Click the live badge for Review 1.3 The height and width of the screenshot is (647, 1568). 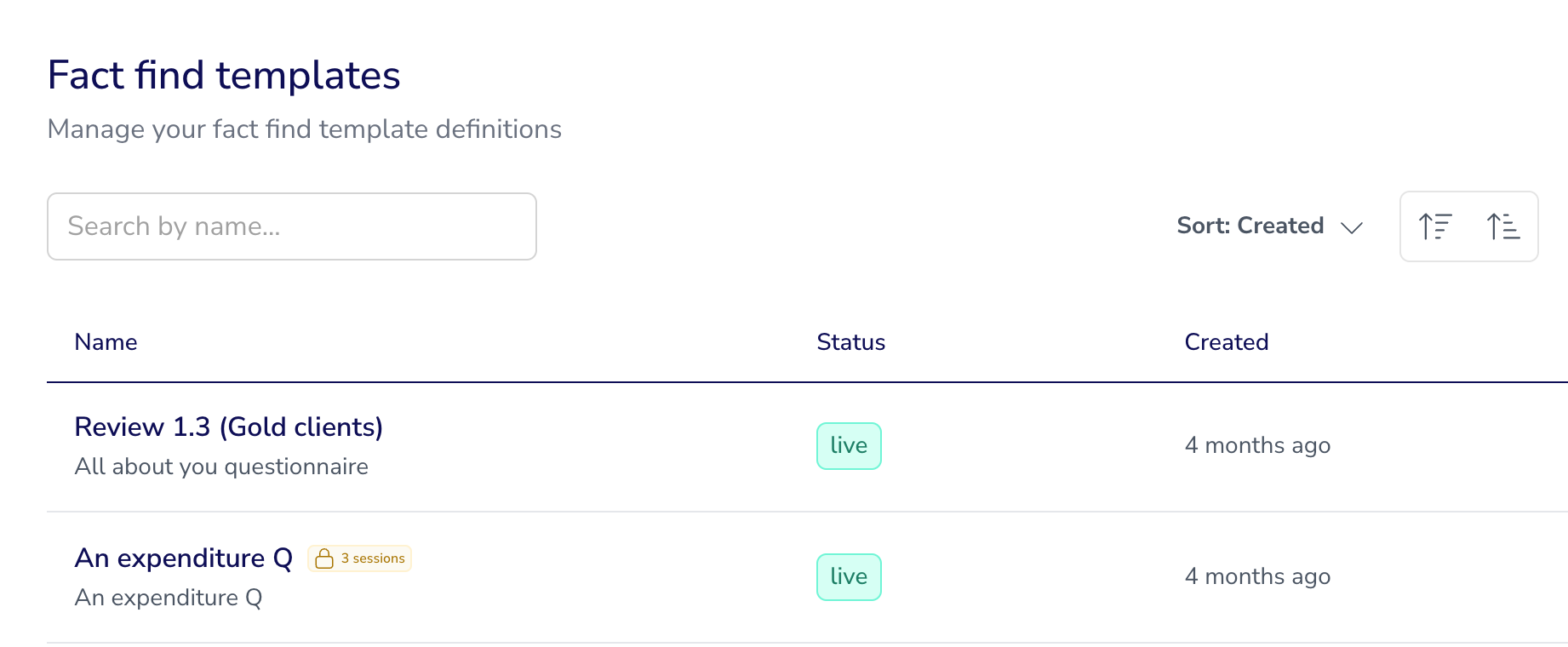click(849, 446)
